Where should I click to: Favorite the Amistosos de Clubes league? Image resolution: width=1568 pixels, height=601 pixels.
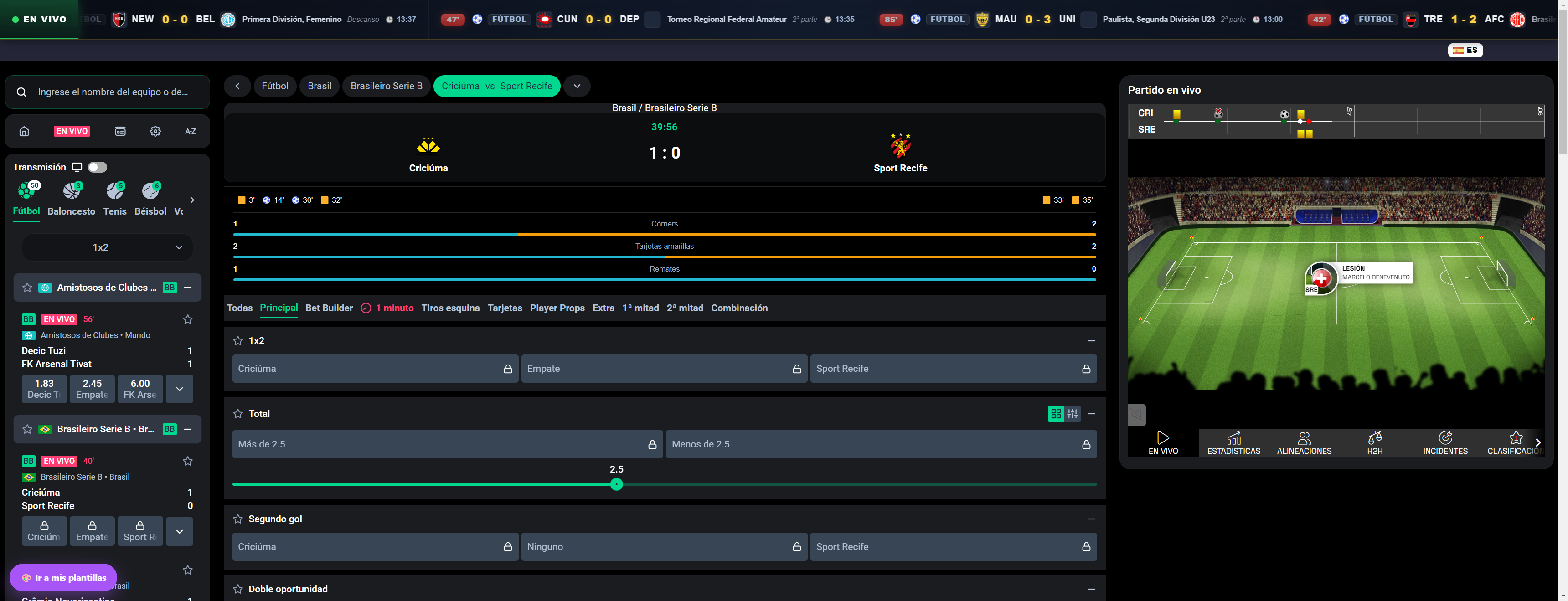pos(27,288)
